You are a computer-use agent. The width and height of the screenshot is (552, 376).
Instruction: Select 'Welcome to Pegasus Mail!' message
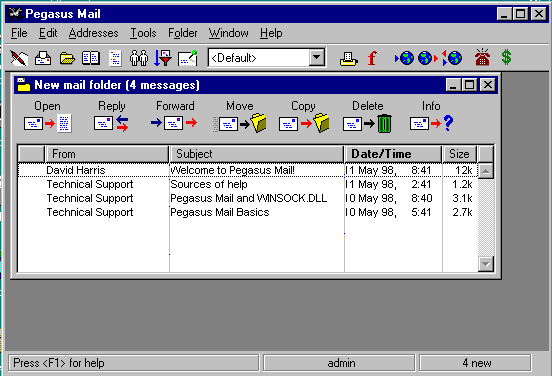coord(248,170)
